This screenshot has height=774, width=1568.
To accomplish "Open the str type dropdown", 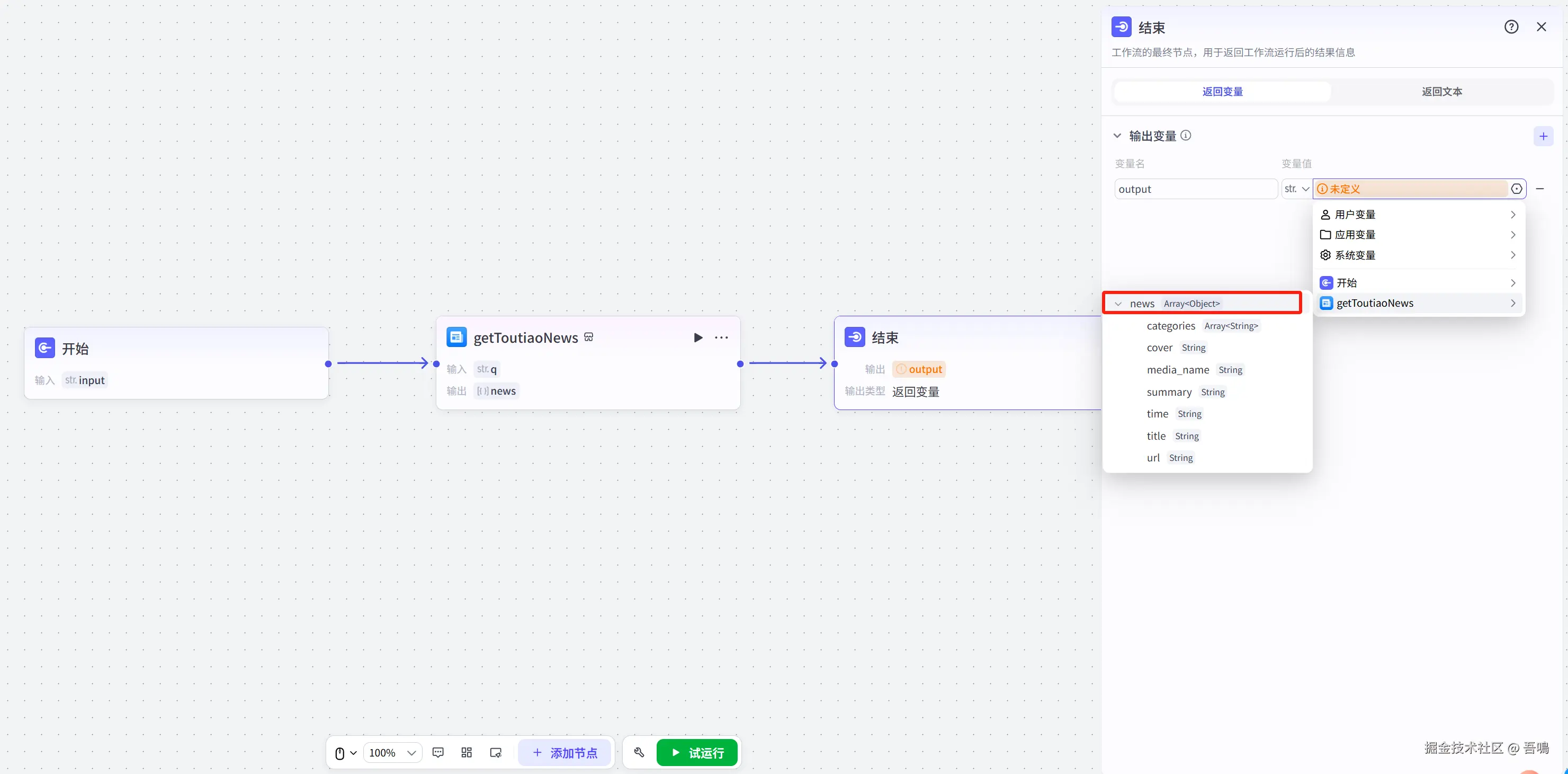I will point(1296,189).
